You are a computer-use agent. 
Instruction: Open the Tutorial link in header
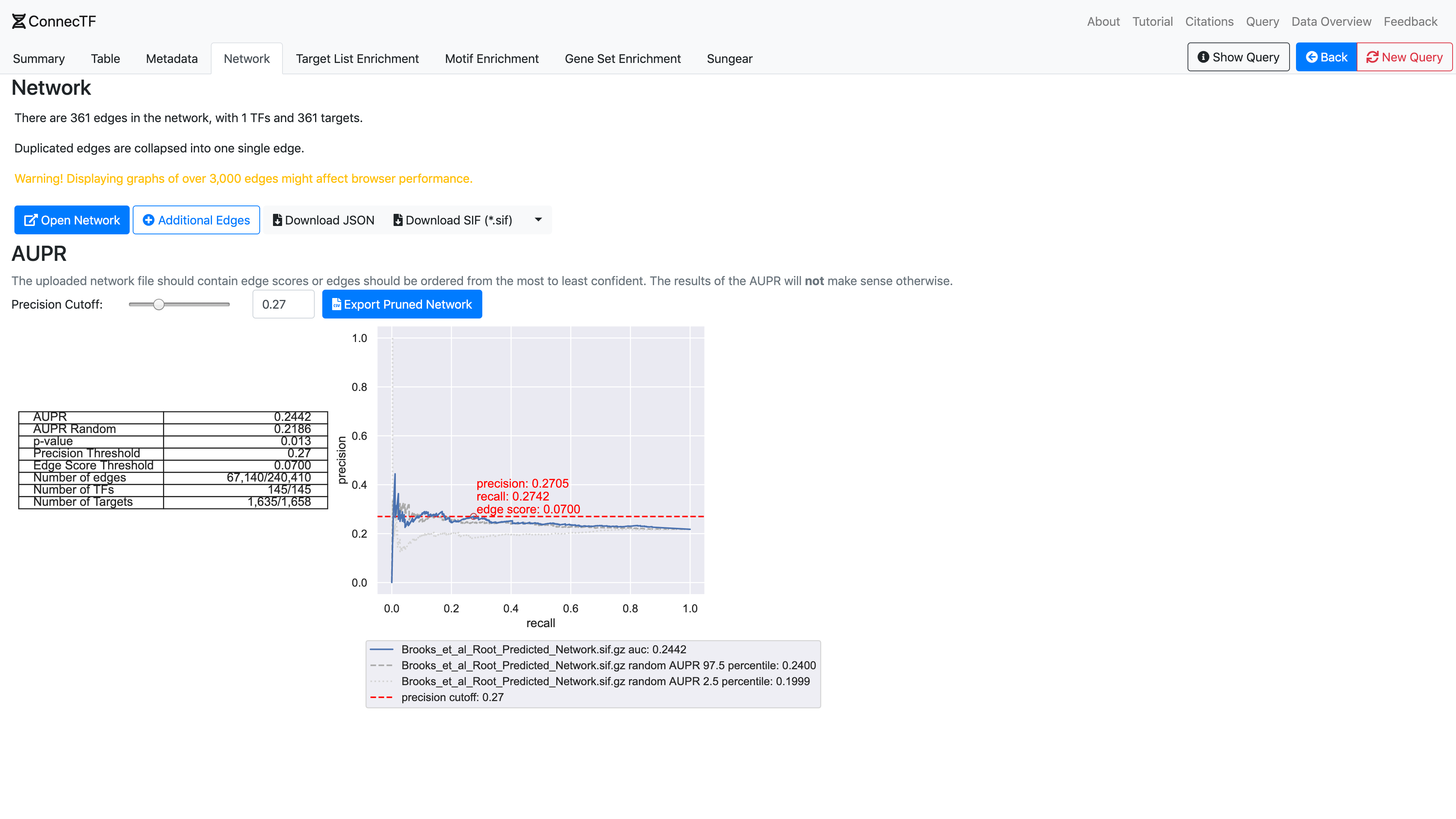click(1152, 22)
